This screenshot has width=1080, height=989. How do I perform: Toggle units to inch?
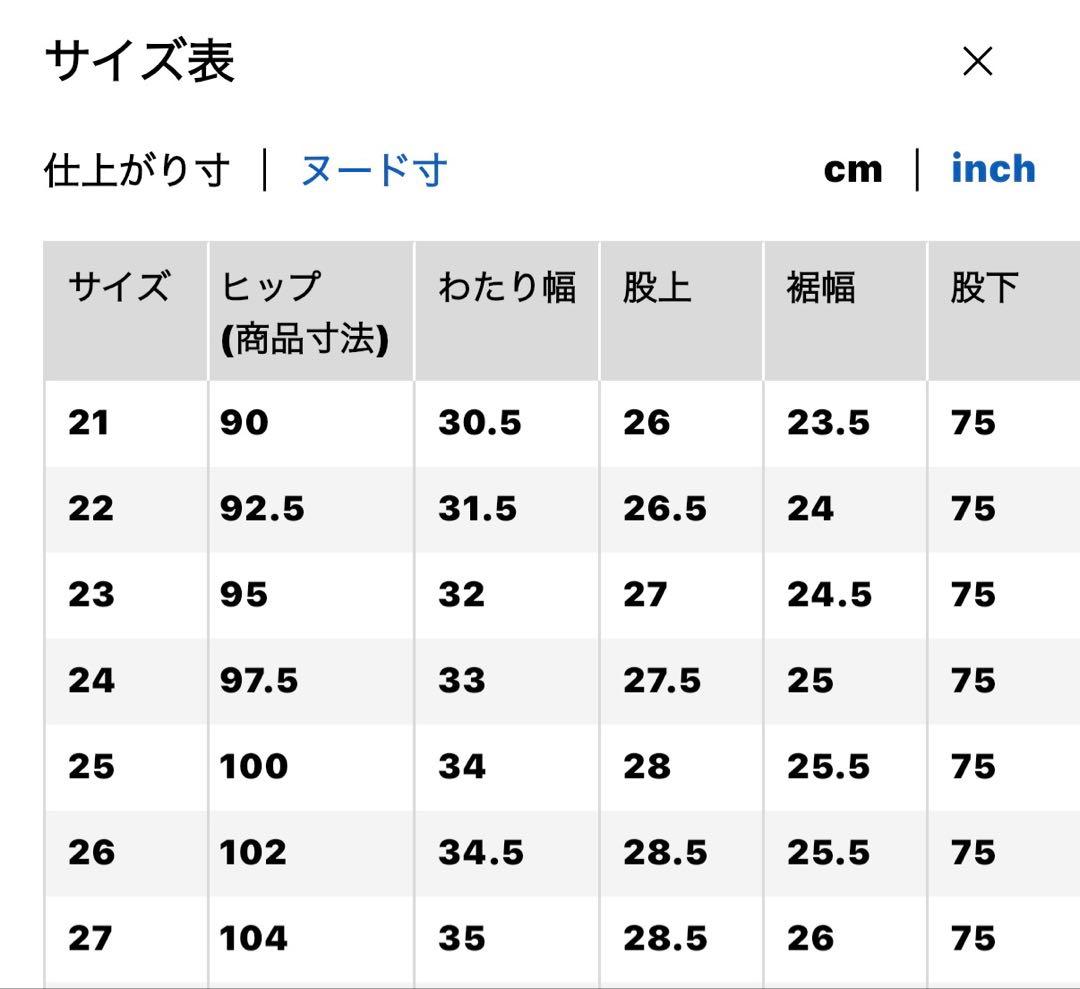coord(993,169)
